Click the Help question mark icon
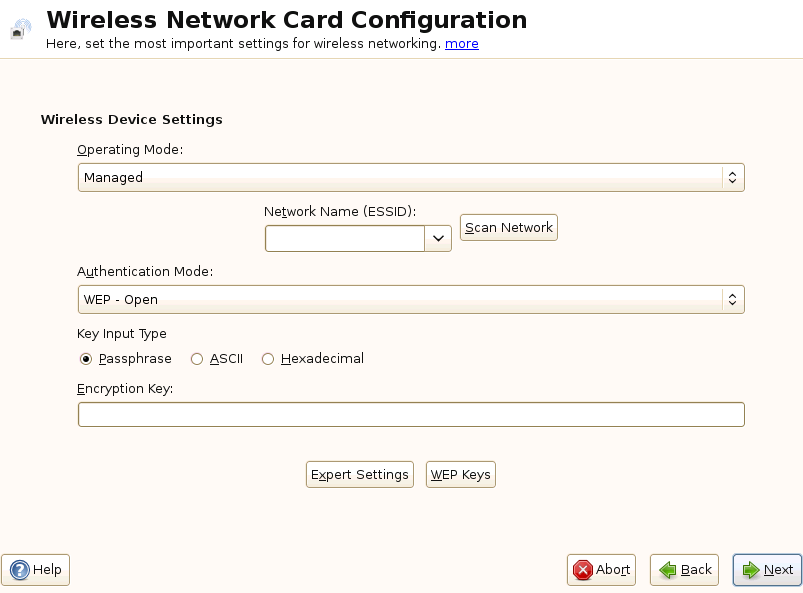Viewport: 803px width, 593px height. (x=19, y=570)
